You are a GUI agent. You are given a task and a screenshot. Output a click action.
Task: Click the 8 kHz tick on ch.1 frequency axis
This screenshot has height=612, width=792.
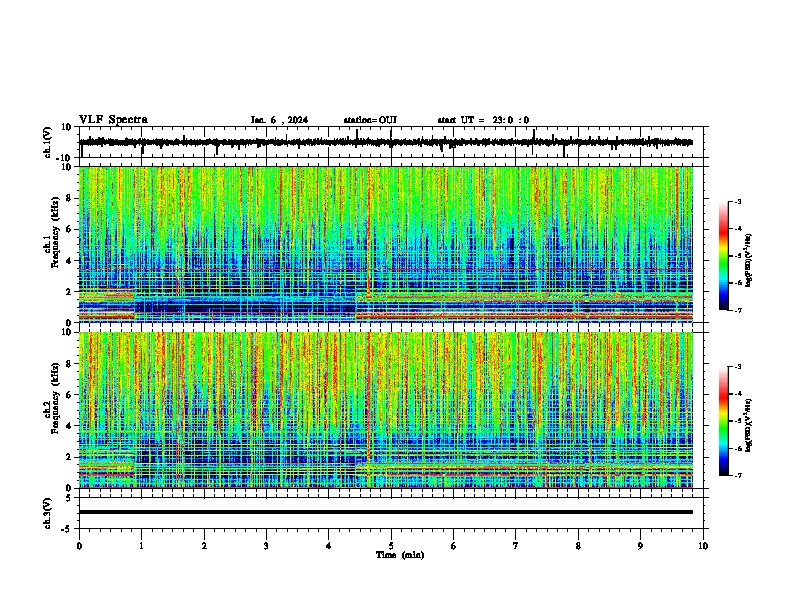coord(70,198)
